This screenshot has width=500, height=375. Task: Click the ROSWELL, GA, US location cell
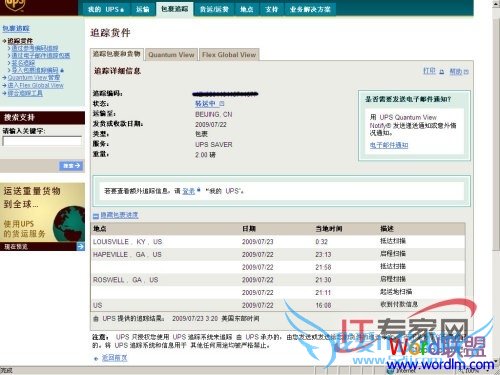(x=125, y=280)
